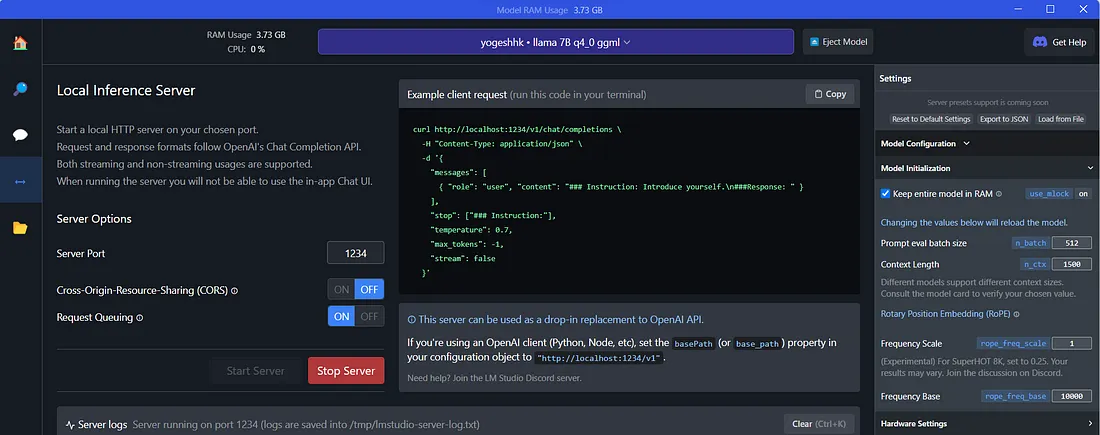Viewport: 1100px width, 435px height.
Task: Click the Settings panel heading
Action: (895, 79)
